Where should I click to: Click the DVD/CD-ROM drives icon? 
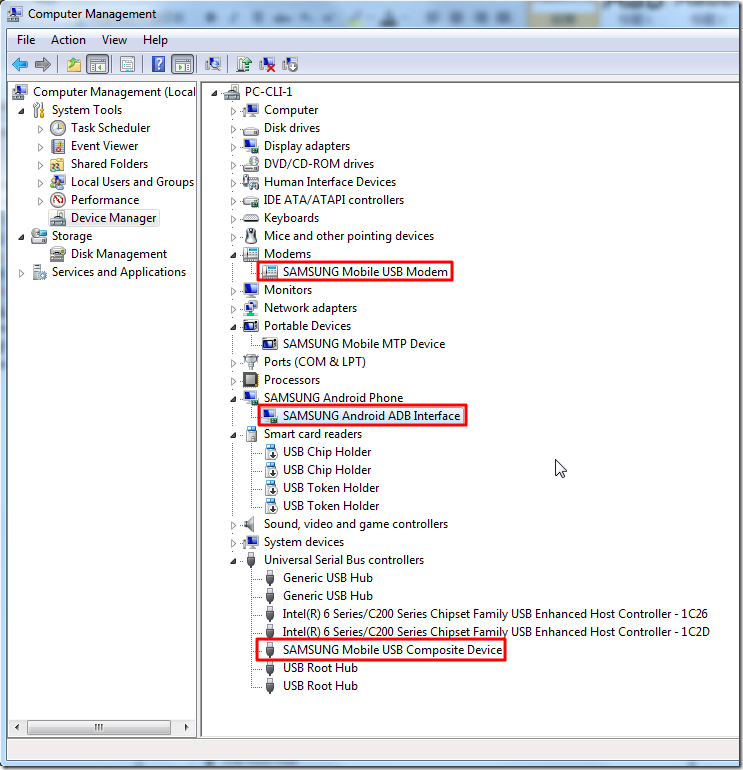coord(251,164)
